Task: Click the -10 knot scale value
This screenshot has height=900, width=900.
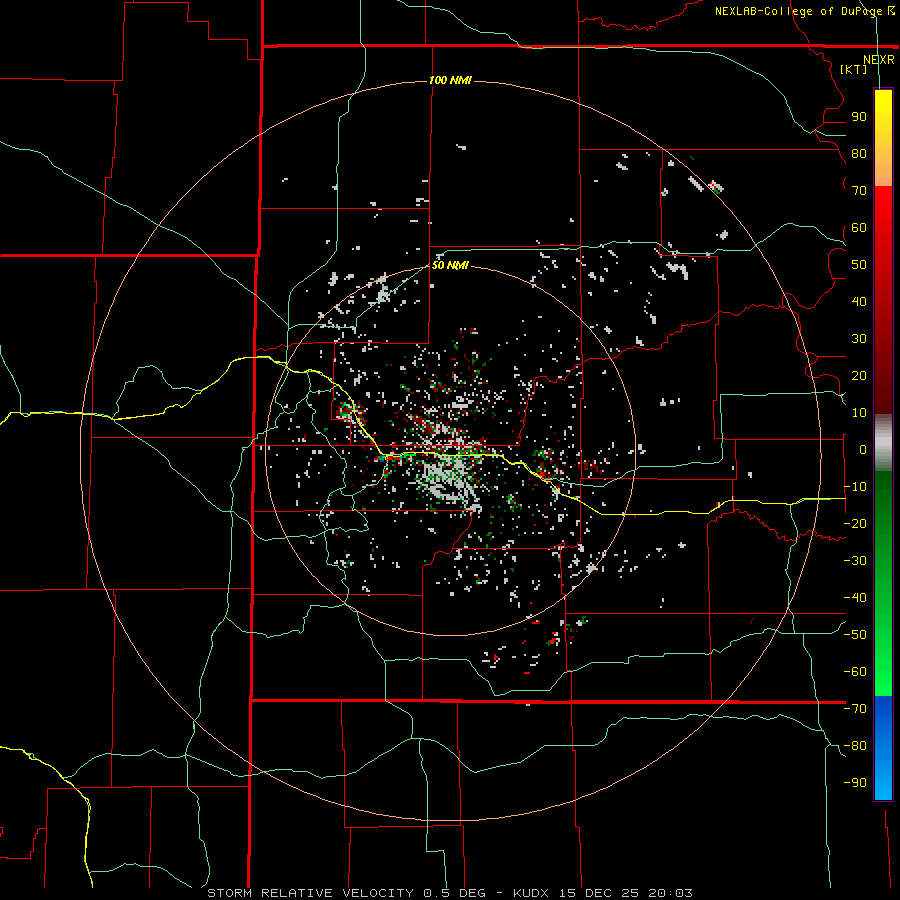Action: click(x=855, y=487)
